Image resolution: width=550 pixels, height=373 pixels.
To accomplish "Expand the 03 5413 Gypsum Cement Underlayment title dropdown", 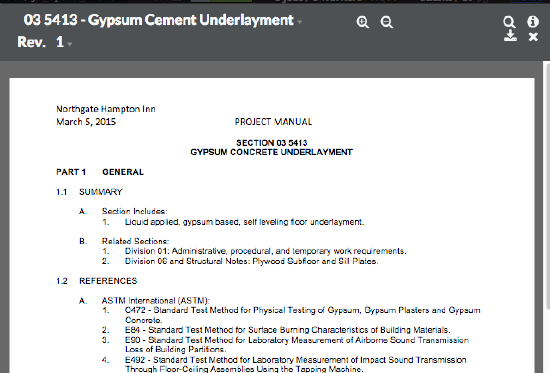I will (300, 22).
